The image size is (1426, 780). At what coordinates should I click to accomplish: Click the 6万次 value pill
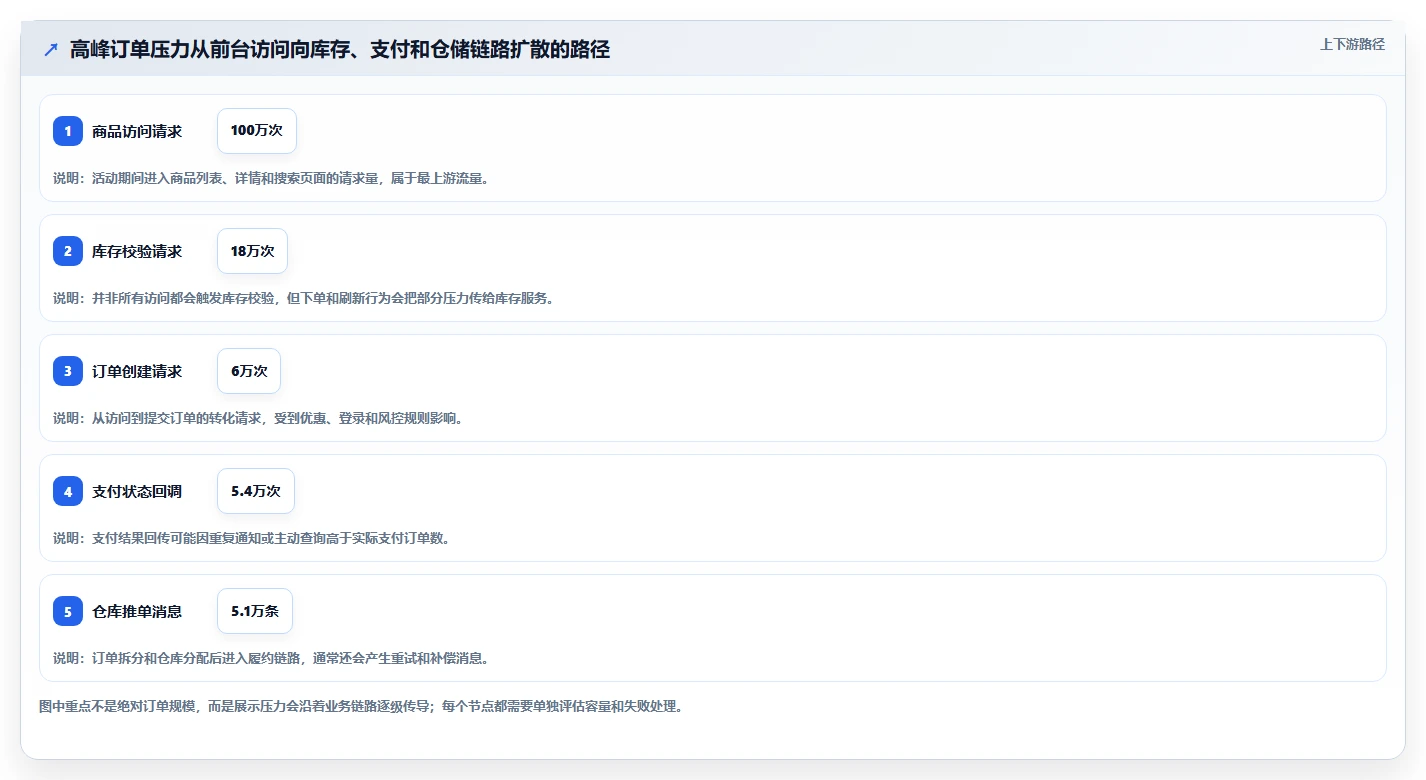pos(249,371)
